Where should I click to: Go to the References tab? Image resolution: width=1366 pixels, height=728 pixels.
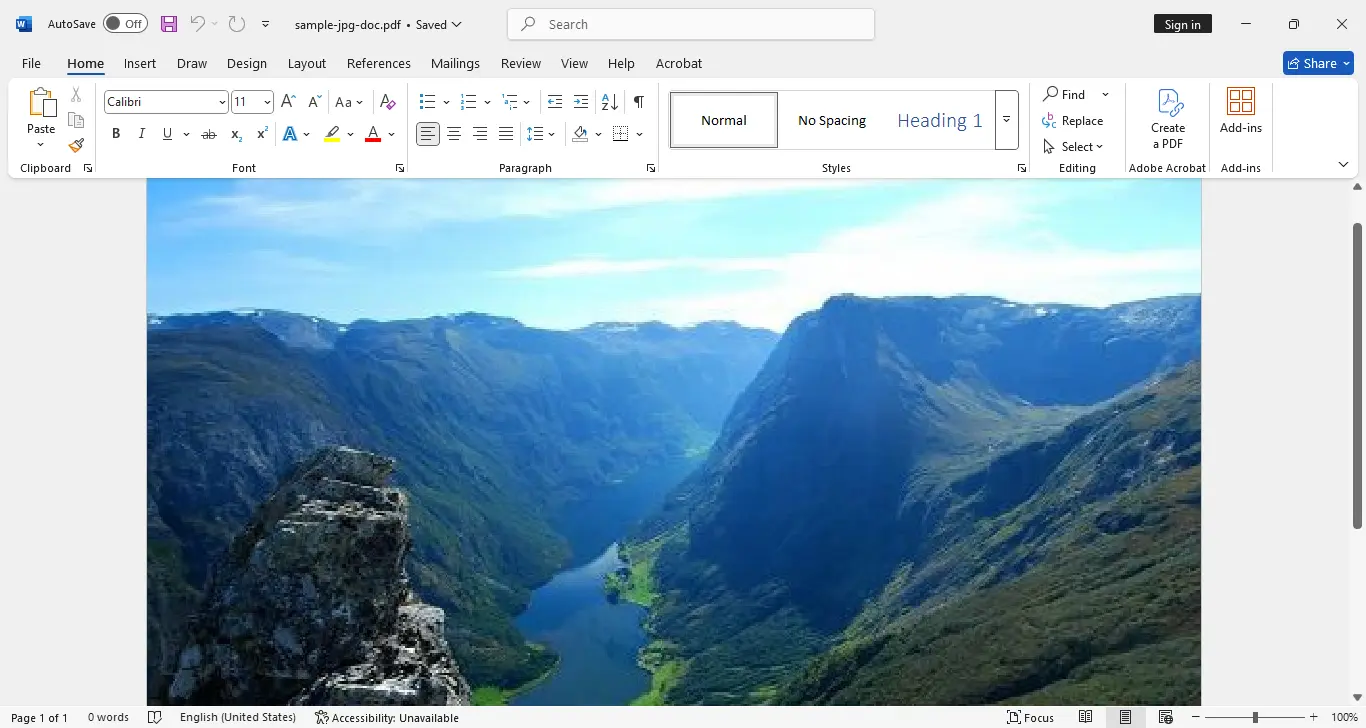pos(379,63)
